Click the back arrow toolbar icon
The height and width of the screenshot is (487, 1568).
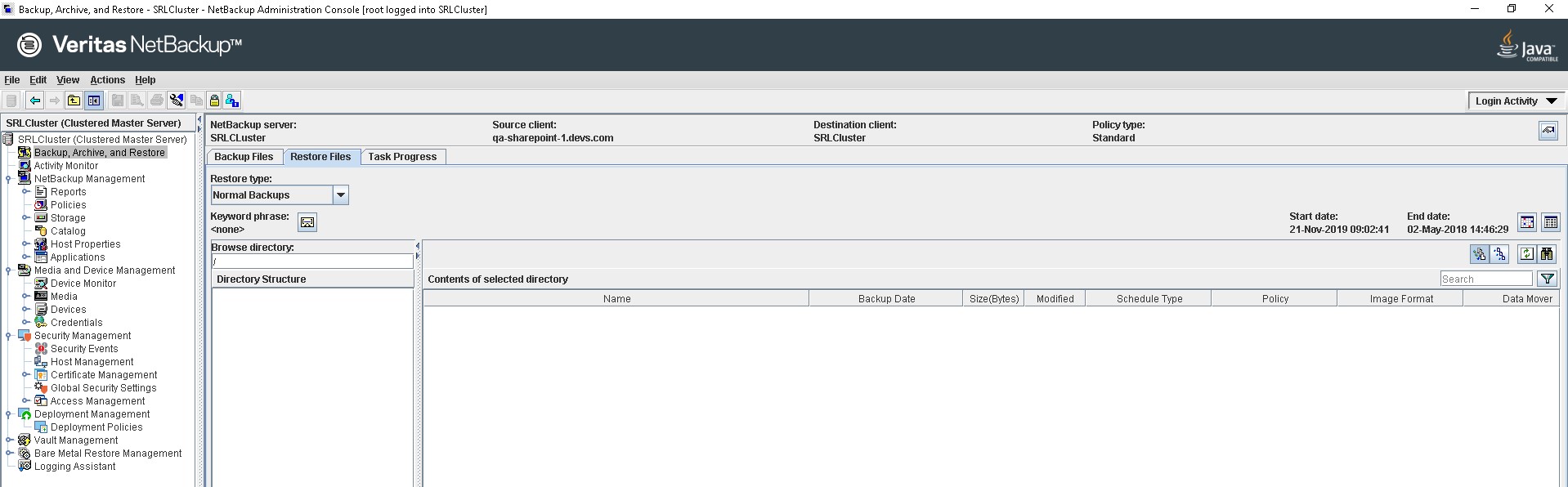[34, 101]
